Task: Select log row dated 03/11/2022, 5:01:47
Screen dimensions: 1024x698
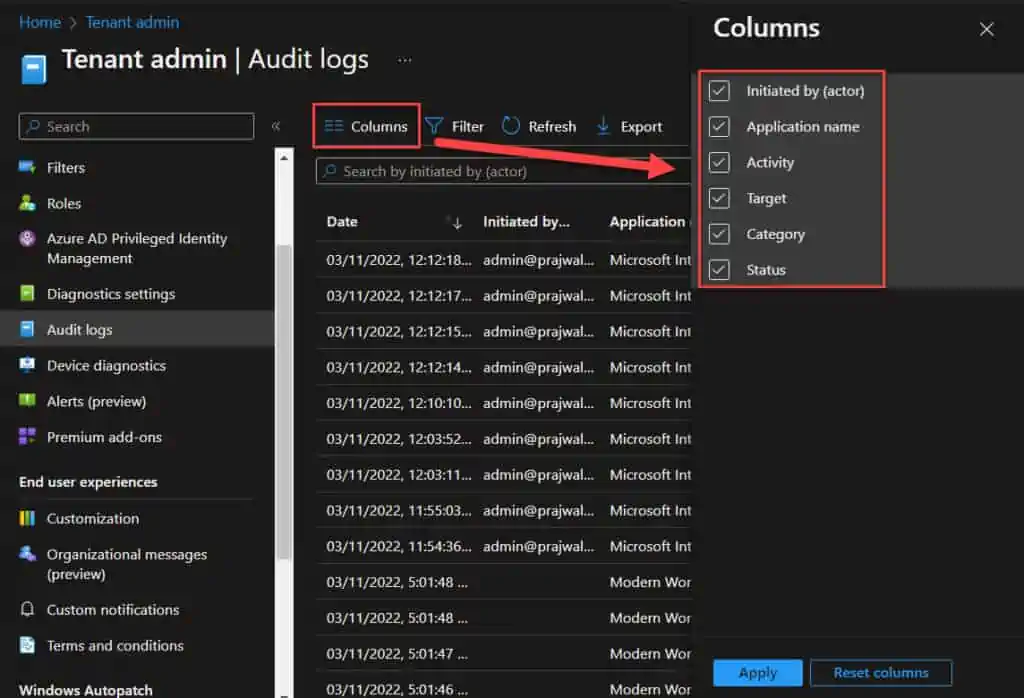Action: click(504, 654)
